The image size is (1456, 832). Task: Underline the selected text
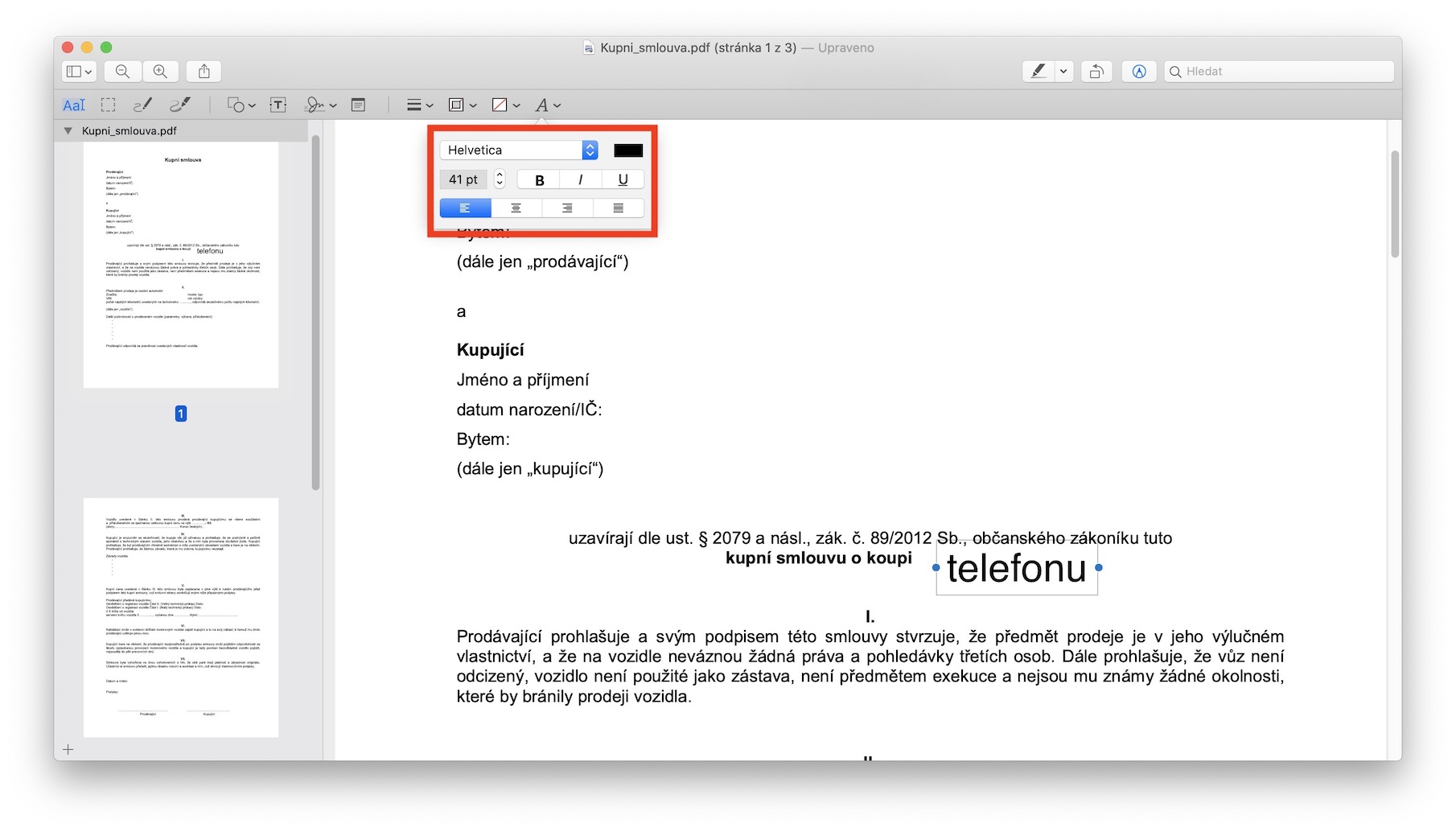[623, 180]
